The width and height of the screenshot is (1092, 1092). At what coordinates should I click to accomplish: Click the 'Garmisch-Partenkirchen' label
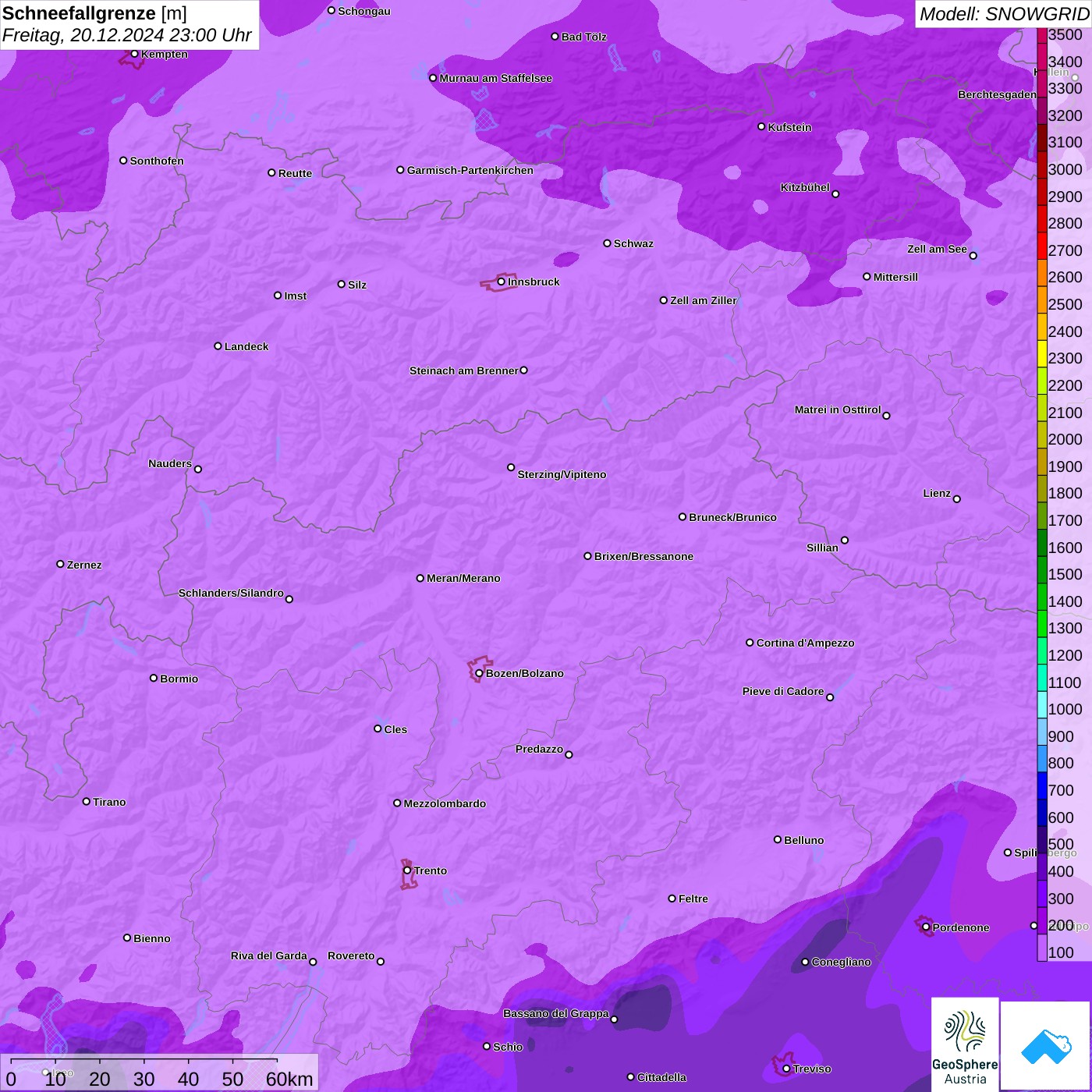(x=470, y=170)
